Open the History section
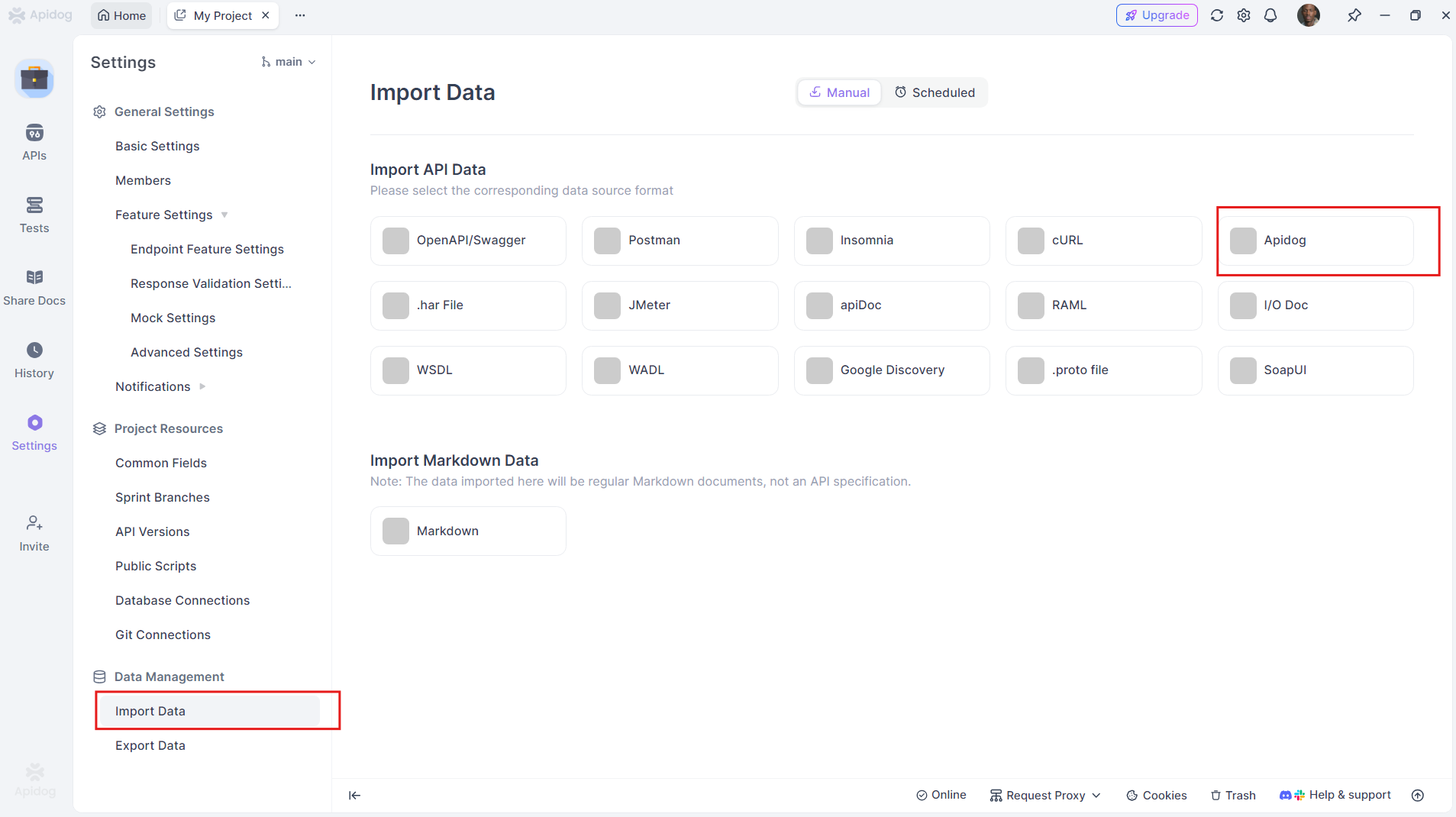Viewport: 1456px width, 817px height. (34, 360)
